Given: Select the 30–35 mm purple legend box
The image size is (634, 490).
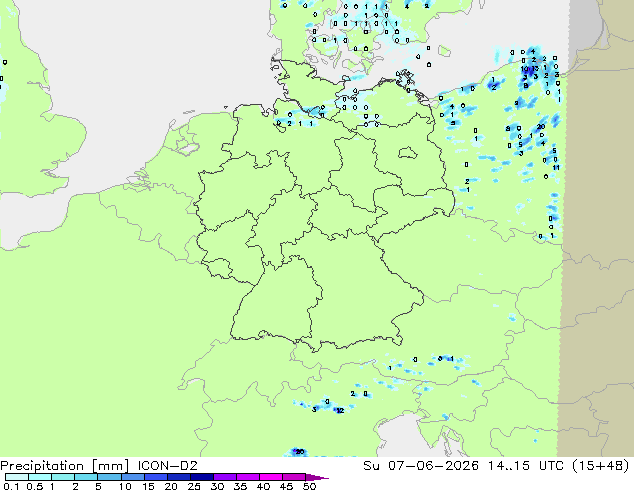Looking at the screenshot, I should tap(224, 477).
